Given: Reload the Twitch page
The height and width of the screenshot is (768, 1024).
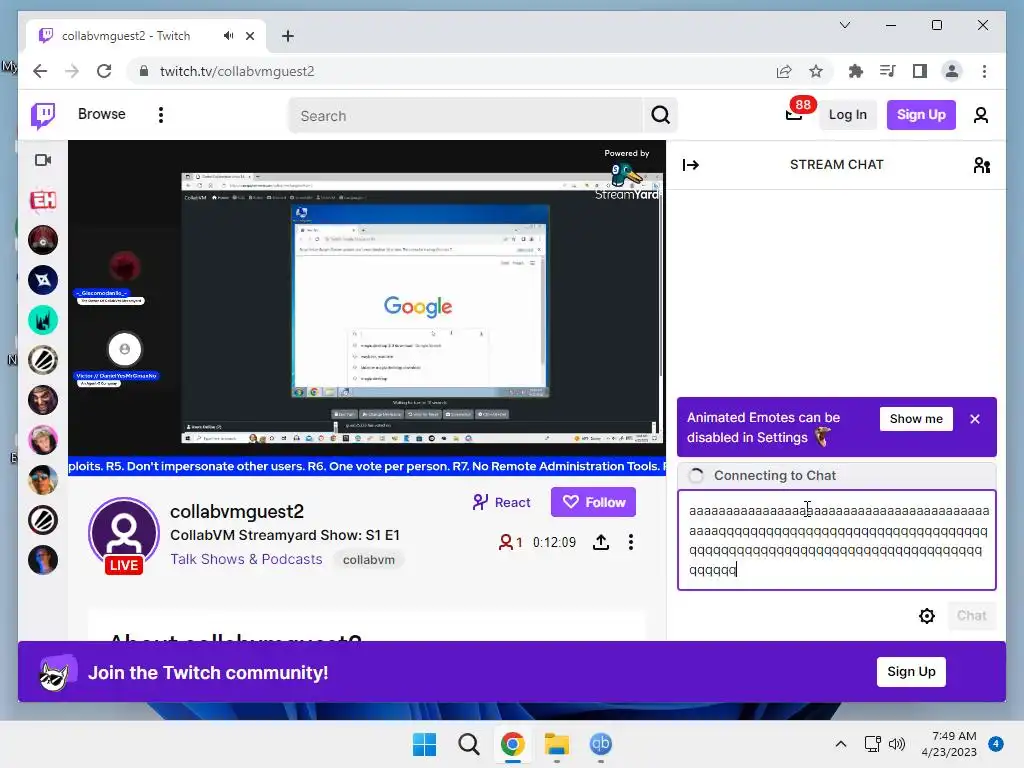Looking at the screenshot, I should pyautogui.click(x=104, y=71).
